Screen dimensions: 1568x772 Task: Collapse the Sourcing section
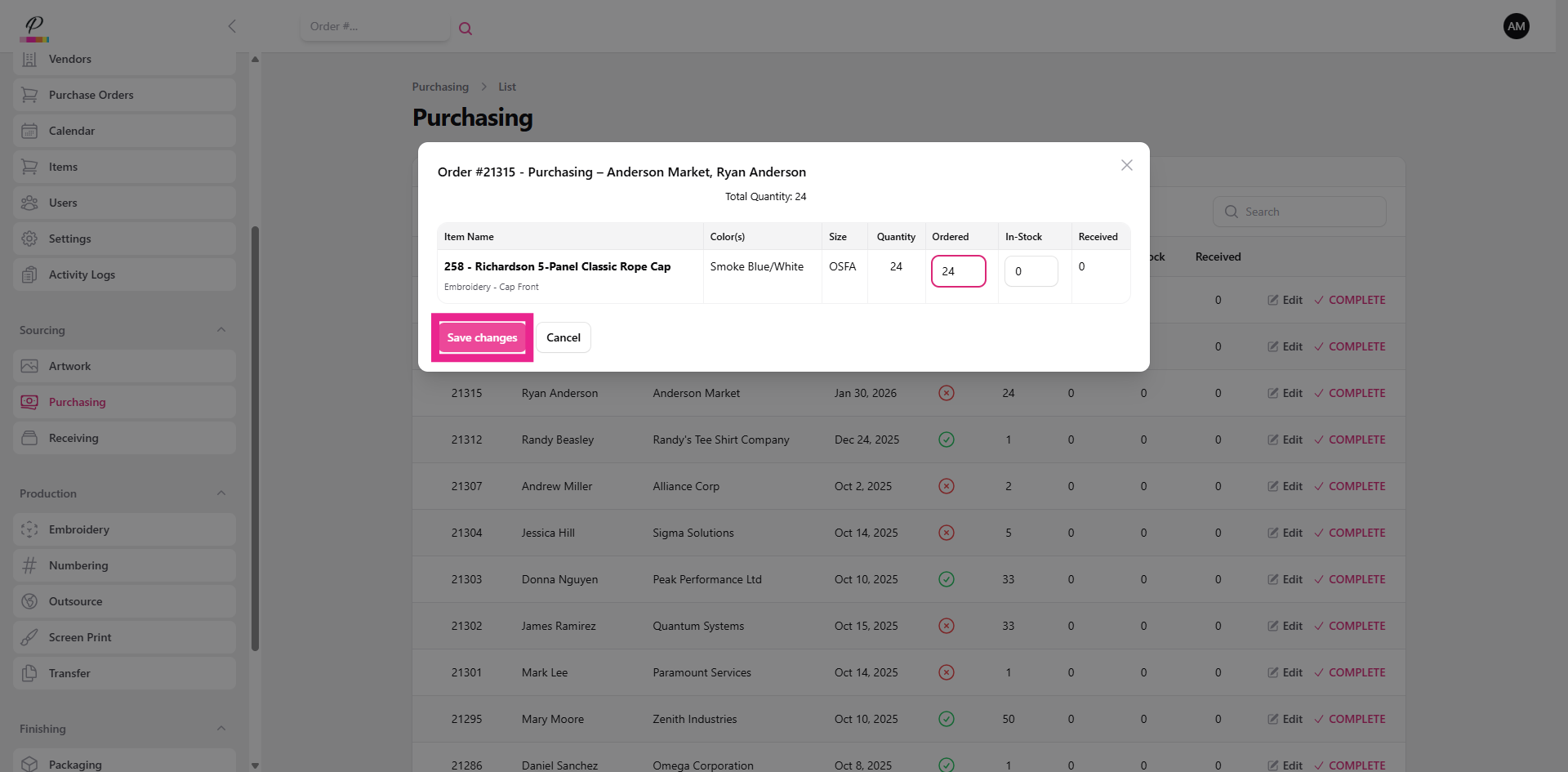tap(221, 330)
